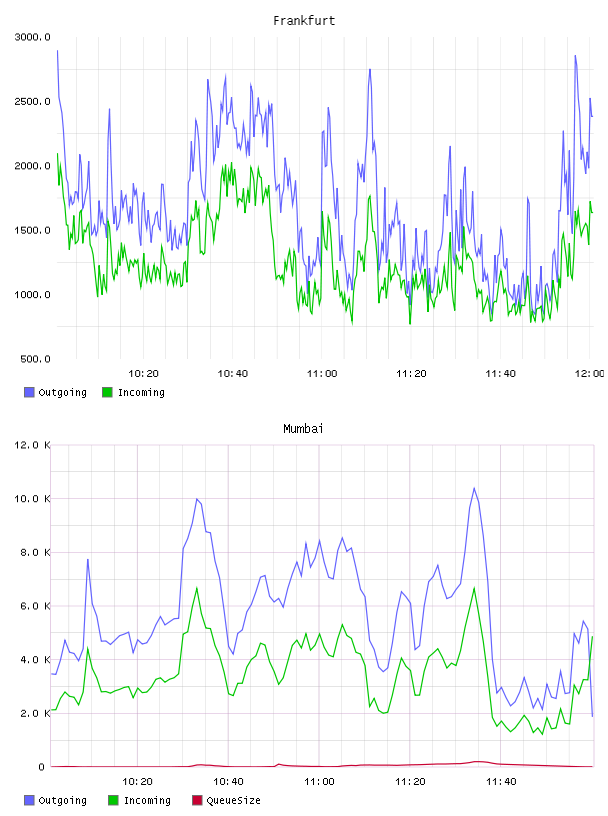This screenshot has height=816, width=608.
Task: Click the 6.0 K y-axis label on Mumbai
Action: pos(35,606)
